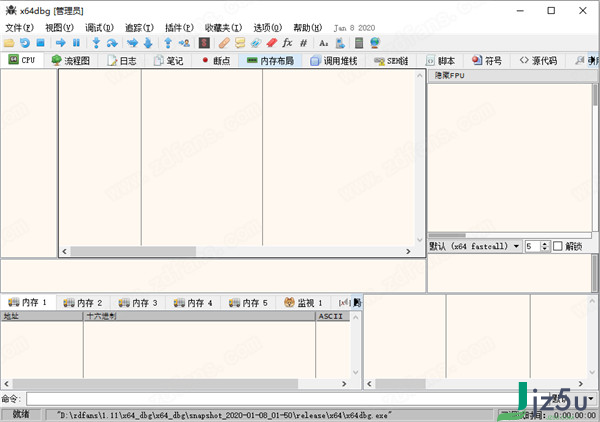Switch to the 流程图 tab
The height and width of the screenshot is (422, 600).
coord(70,60)
